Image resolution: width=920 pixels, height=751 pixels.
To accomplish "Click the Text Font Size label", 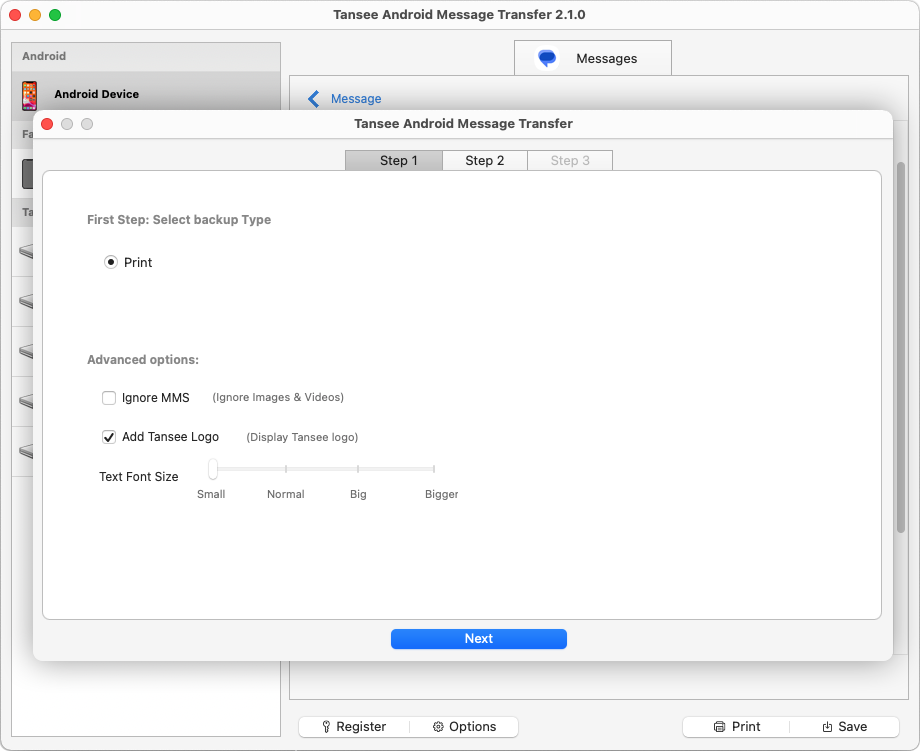I will pos(138,476).
